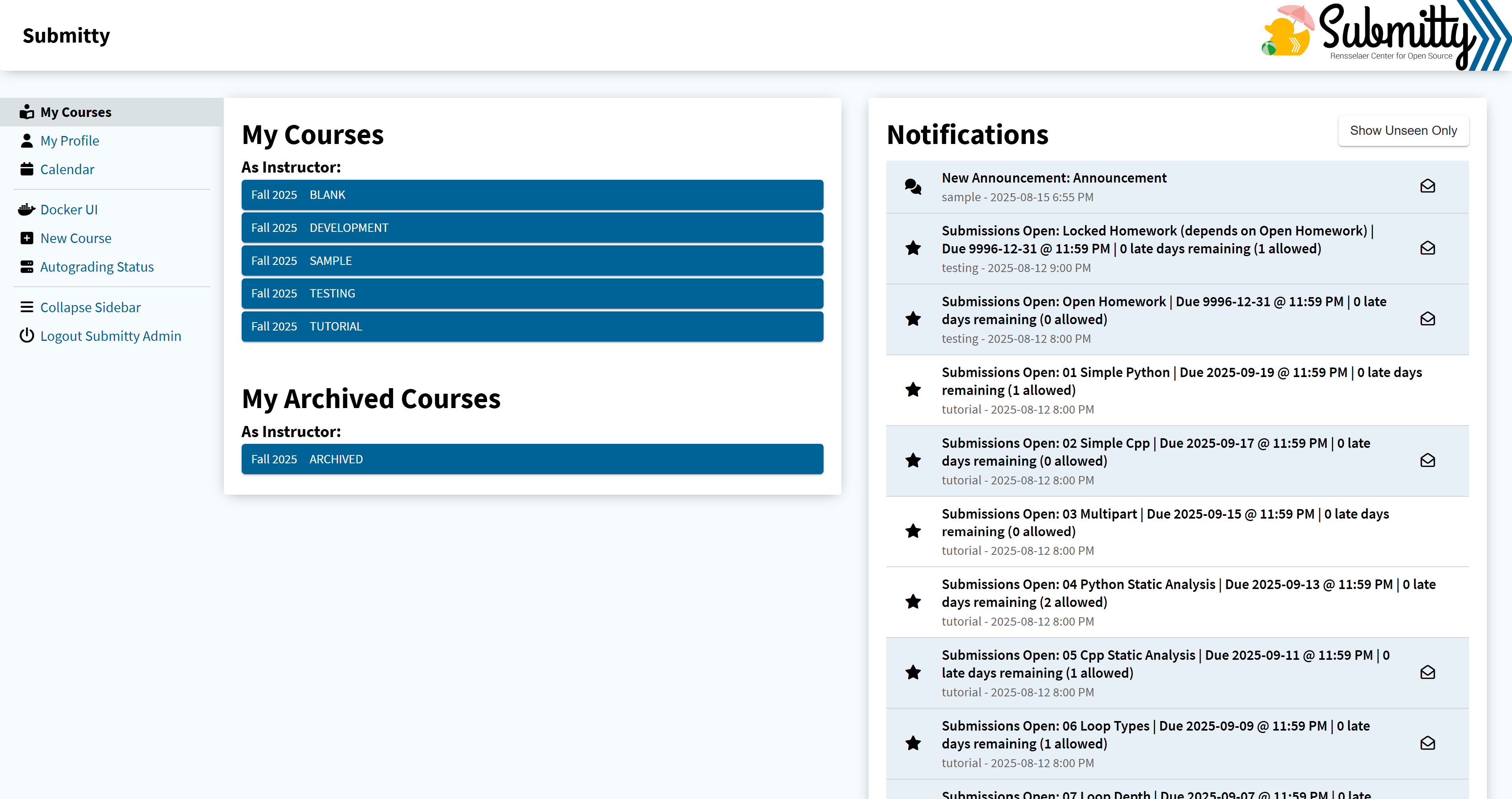
Task: Click star icon for Locked Homework notification
Action: (x=913, y=248)
